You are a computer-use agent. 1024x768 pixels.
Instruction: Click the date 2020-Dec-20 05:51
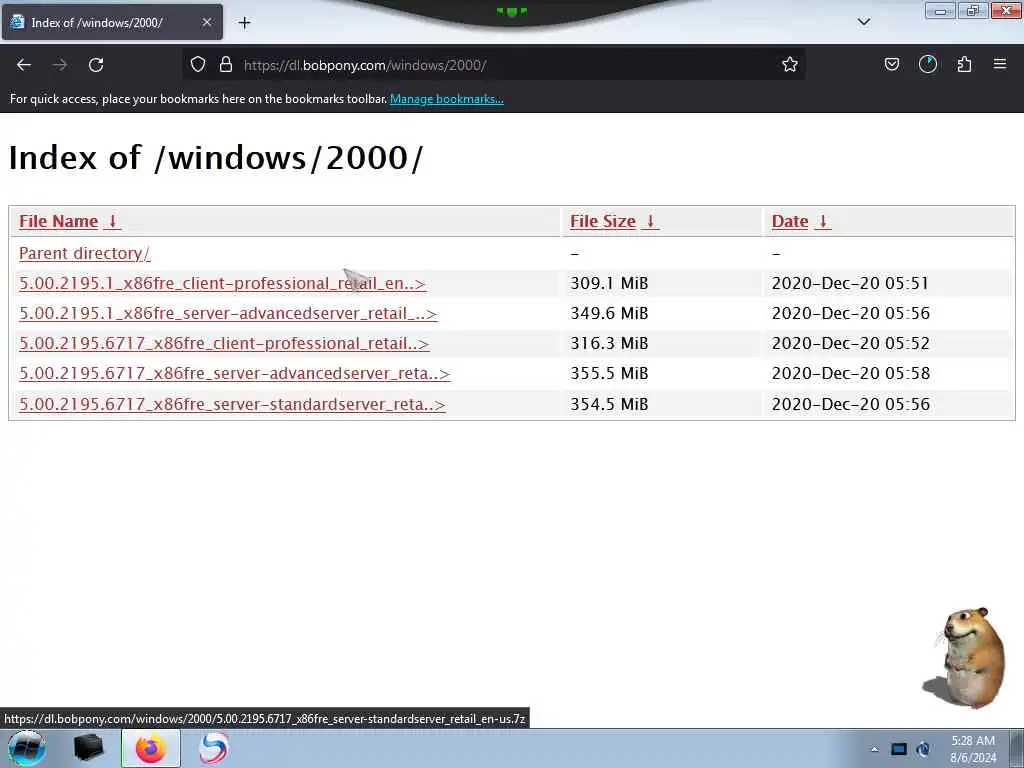tap(850, 283)
